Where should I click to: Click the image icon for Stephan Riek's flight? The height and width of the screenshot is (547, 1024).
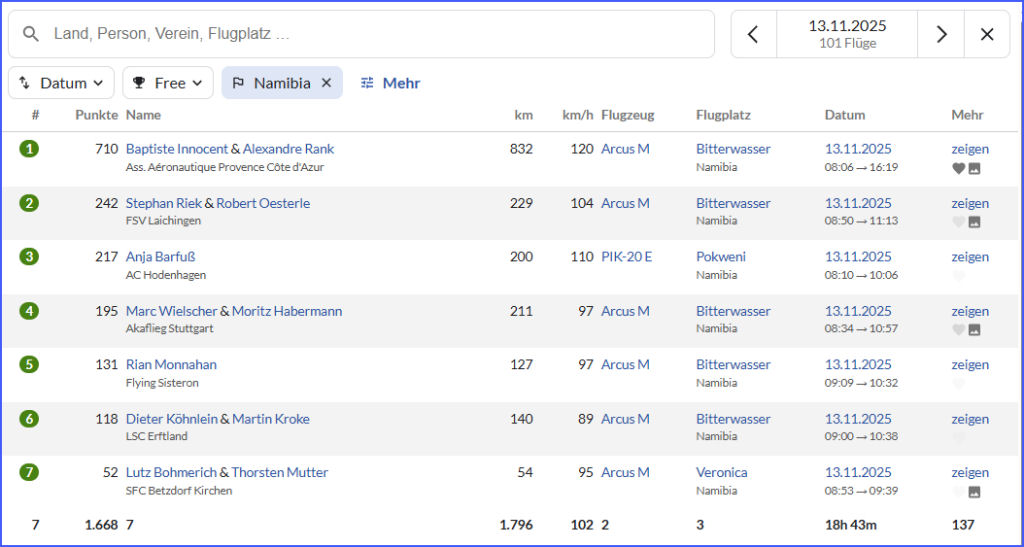point(974,222)
